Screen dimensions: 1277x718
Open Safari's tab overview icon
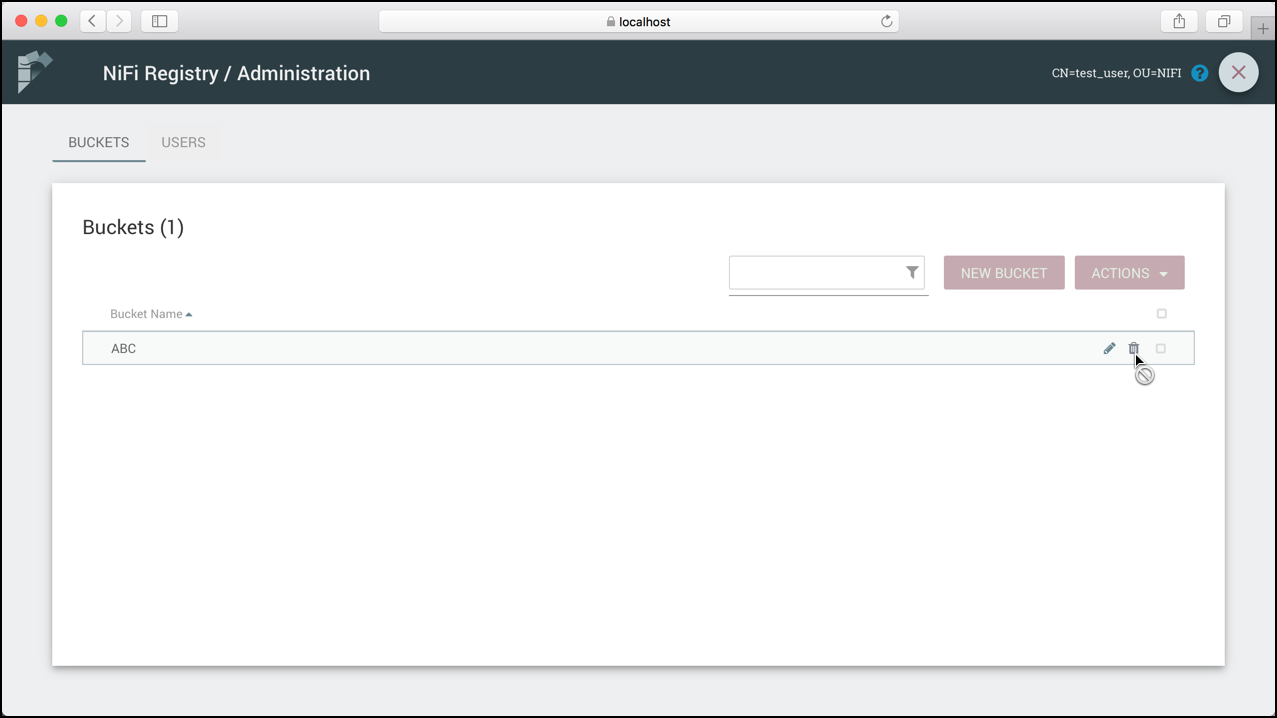point(1223,20)
